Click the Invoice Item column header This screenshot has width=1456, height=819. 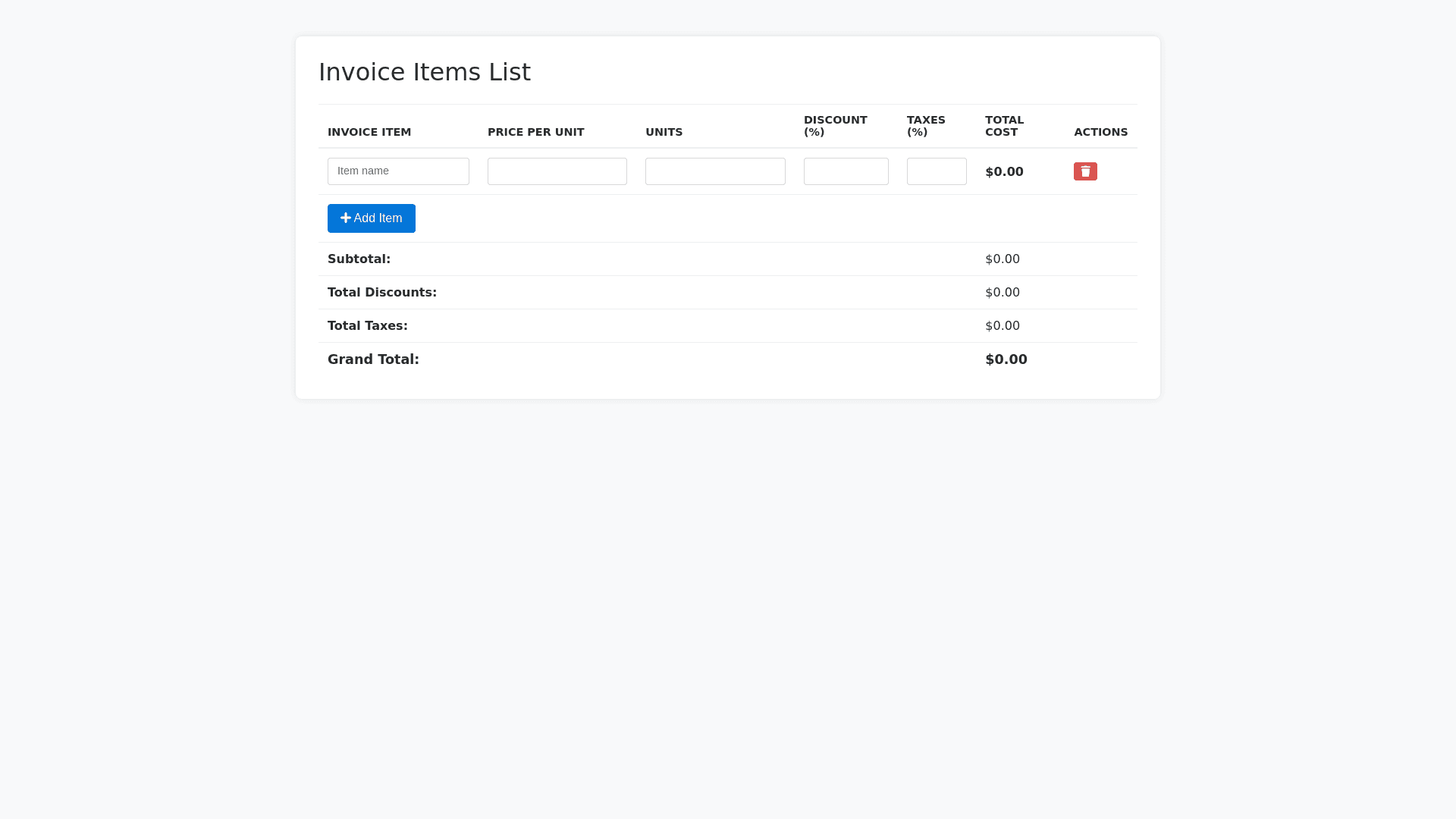point(369,132)
